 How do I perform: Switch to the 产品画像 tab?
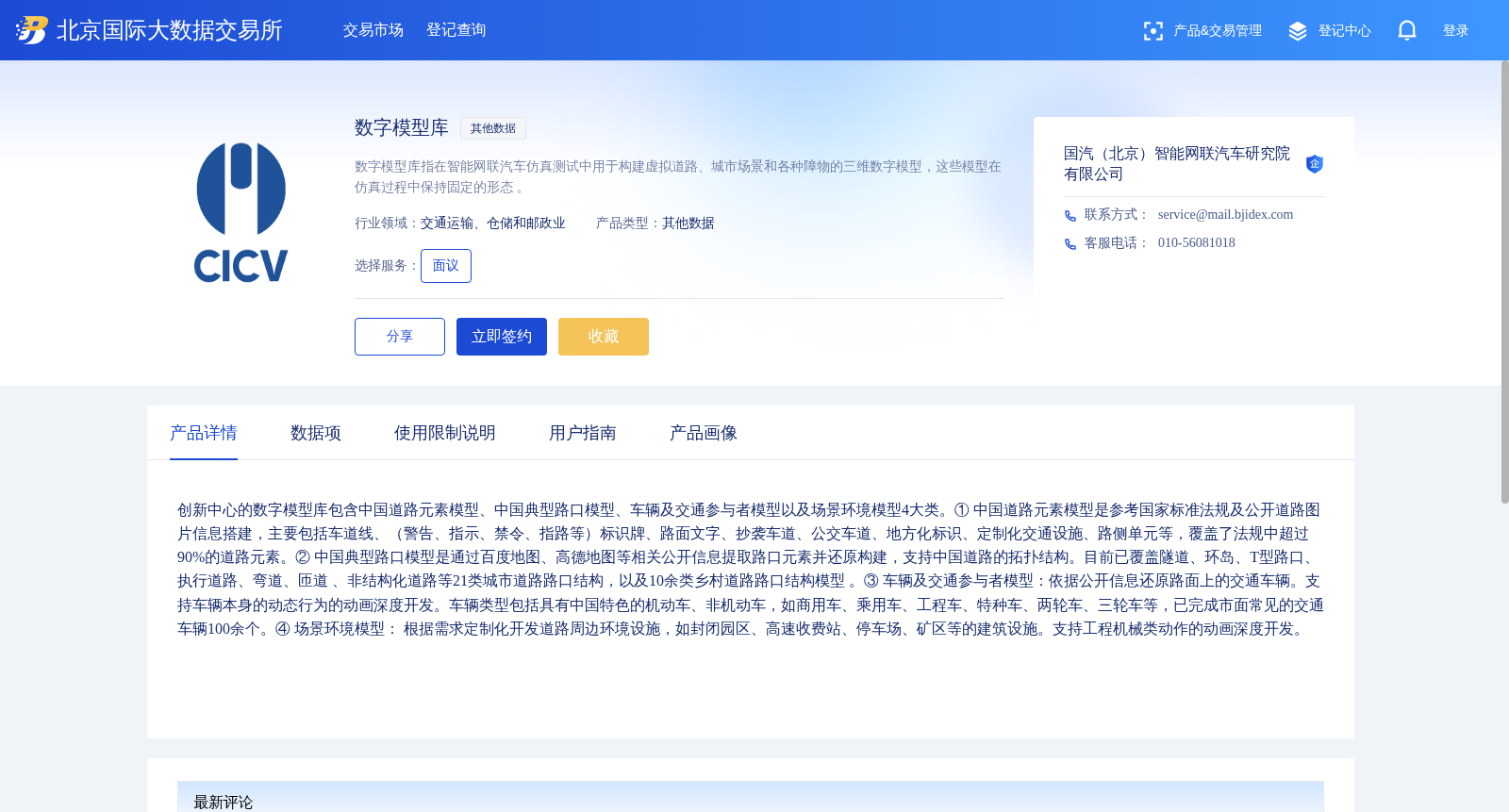click(x=704, y=433)
